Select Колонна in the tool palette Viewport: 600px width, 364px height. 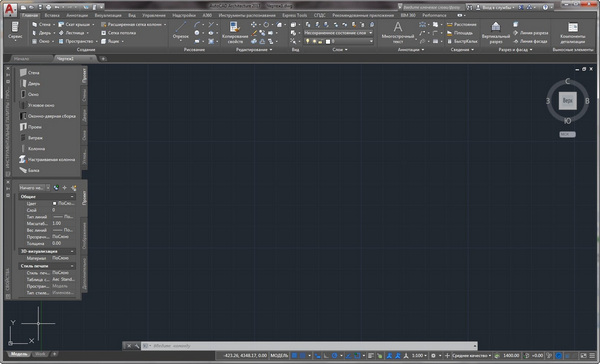point(32,149)
